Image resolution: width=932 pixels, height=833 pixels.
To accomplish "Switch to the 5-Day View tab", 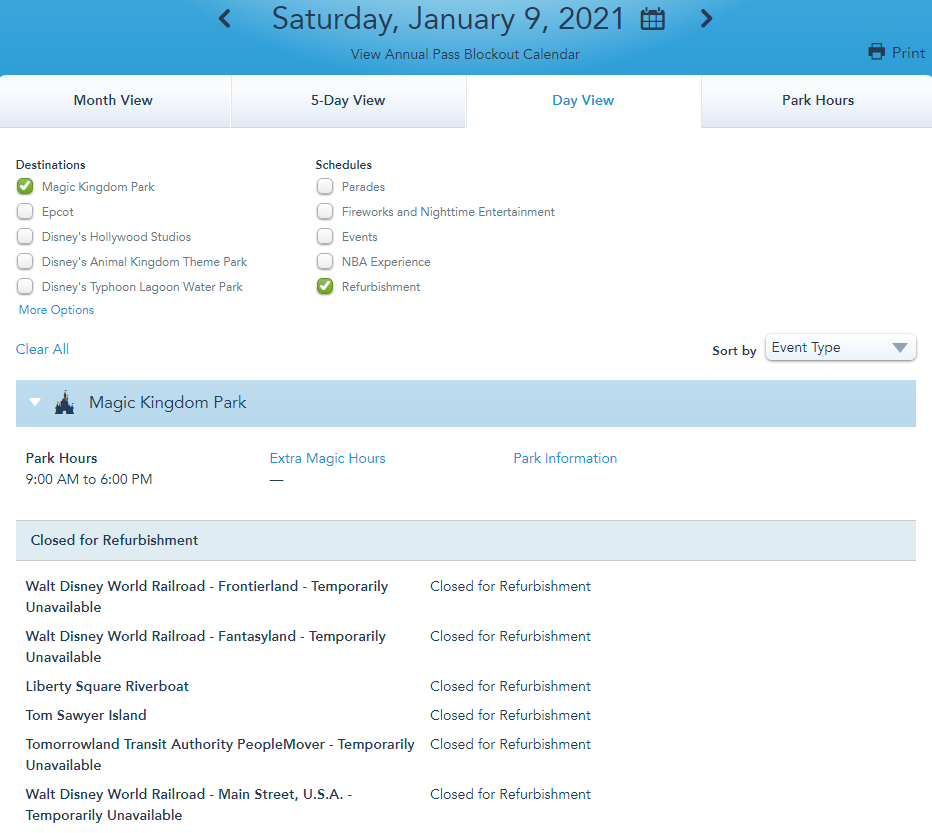I will 348,101.
